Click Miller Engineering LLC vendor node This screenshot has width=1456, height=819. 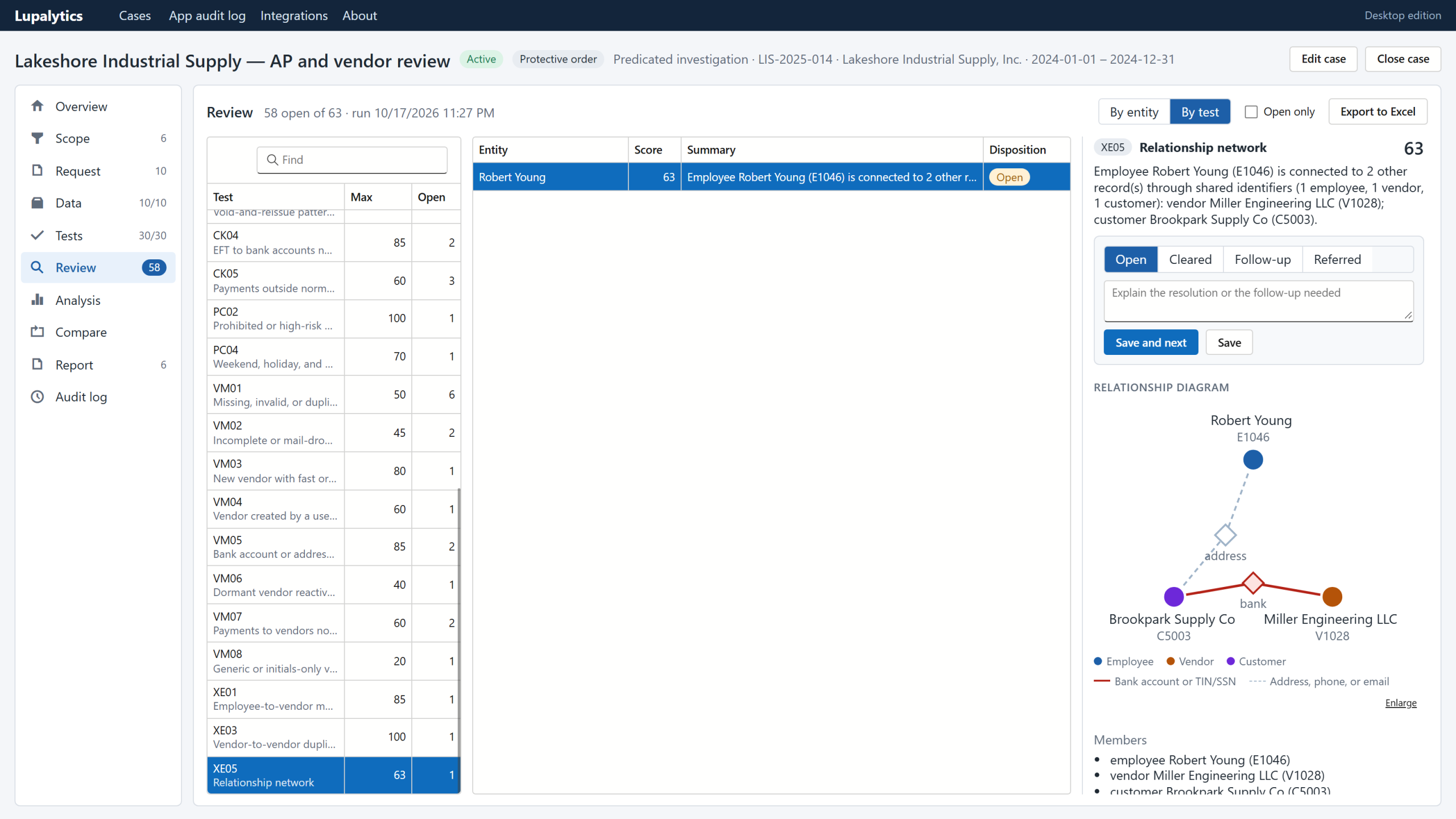point(1332,597)
